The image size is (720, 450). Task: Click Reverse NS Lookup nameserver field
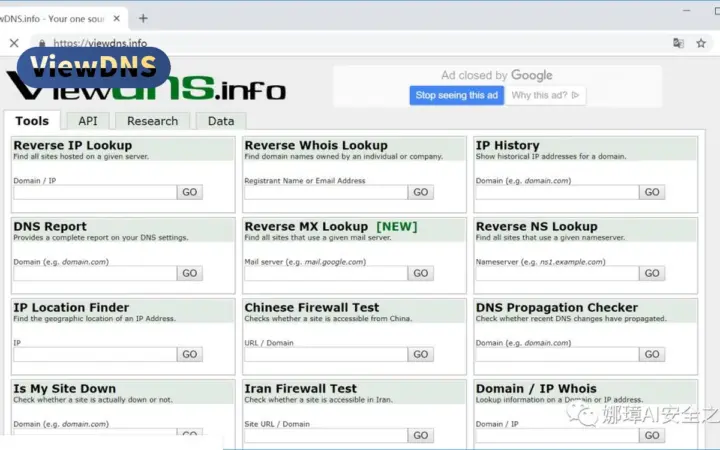pos(557,273)
